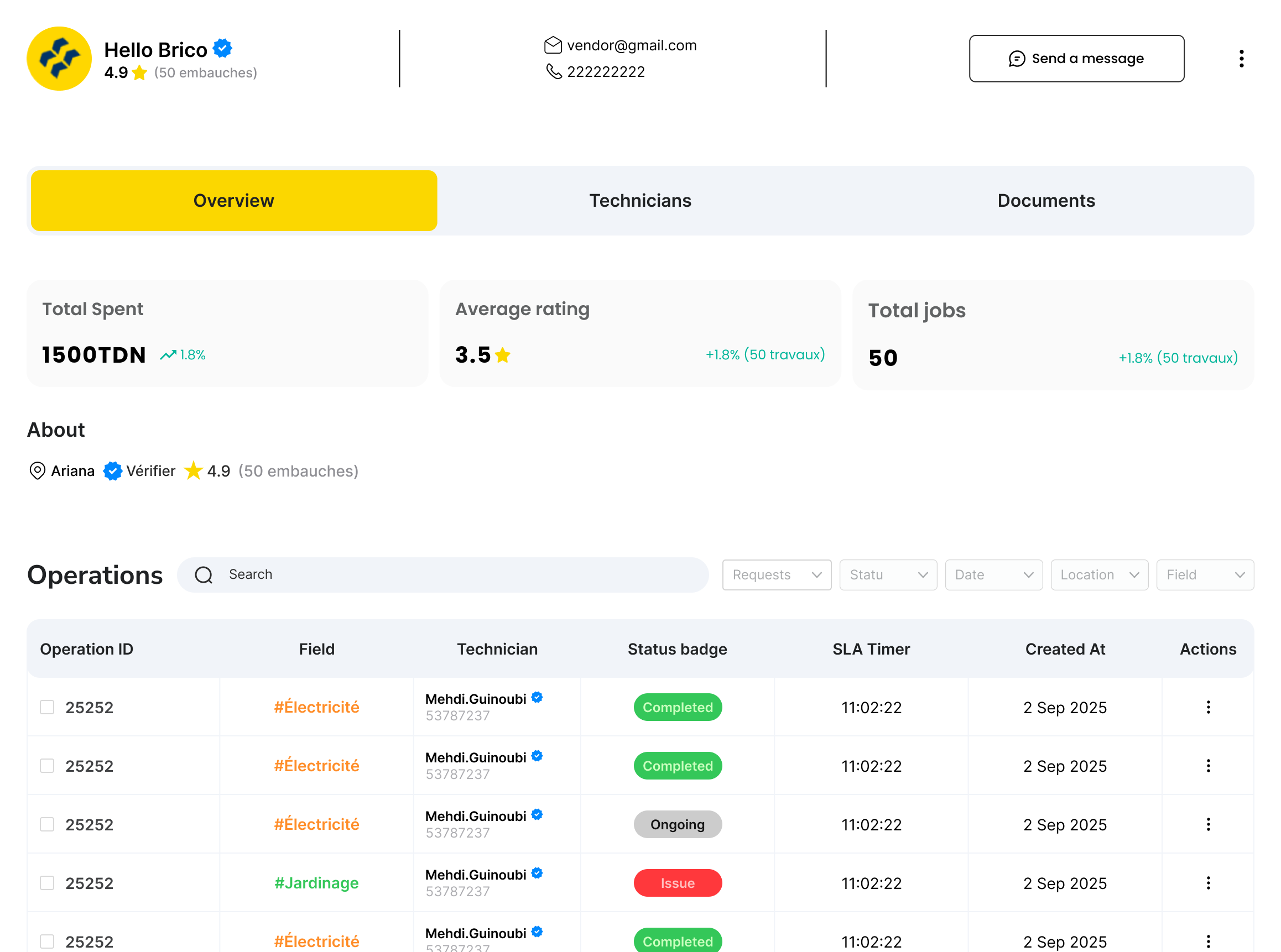Select checkbox for the Jardinage operation

point(47,883)
